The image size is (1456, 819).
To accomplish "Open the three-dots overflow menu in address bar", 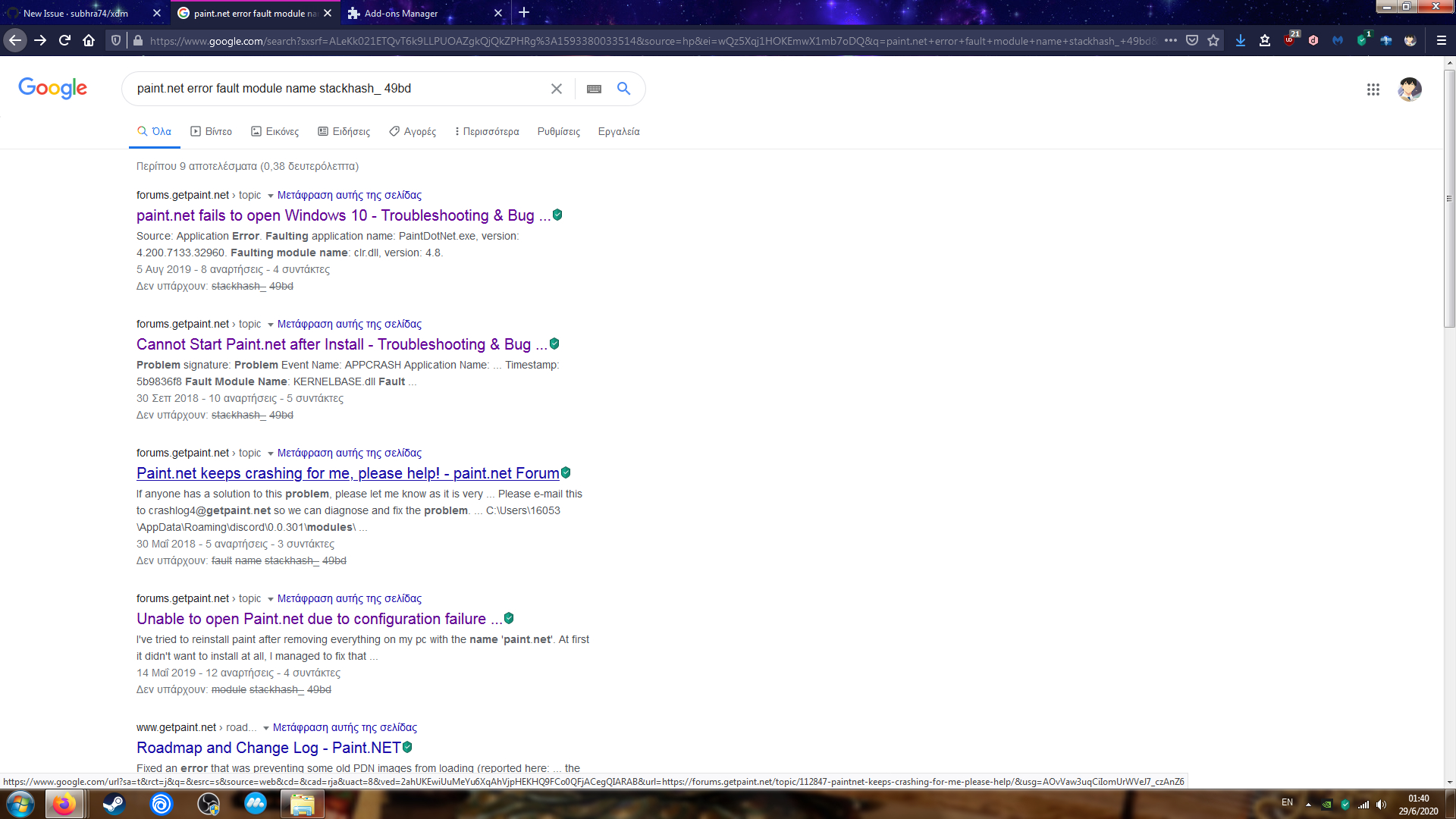I will 1170,40.
